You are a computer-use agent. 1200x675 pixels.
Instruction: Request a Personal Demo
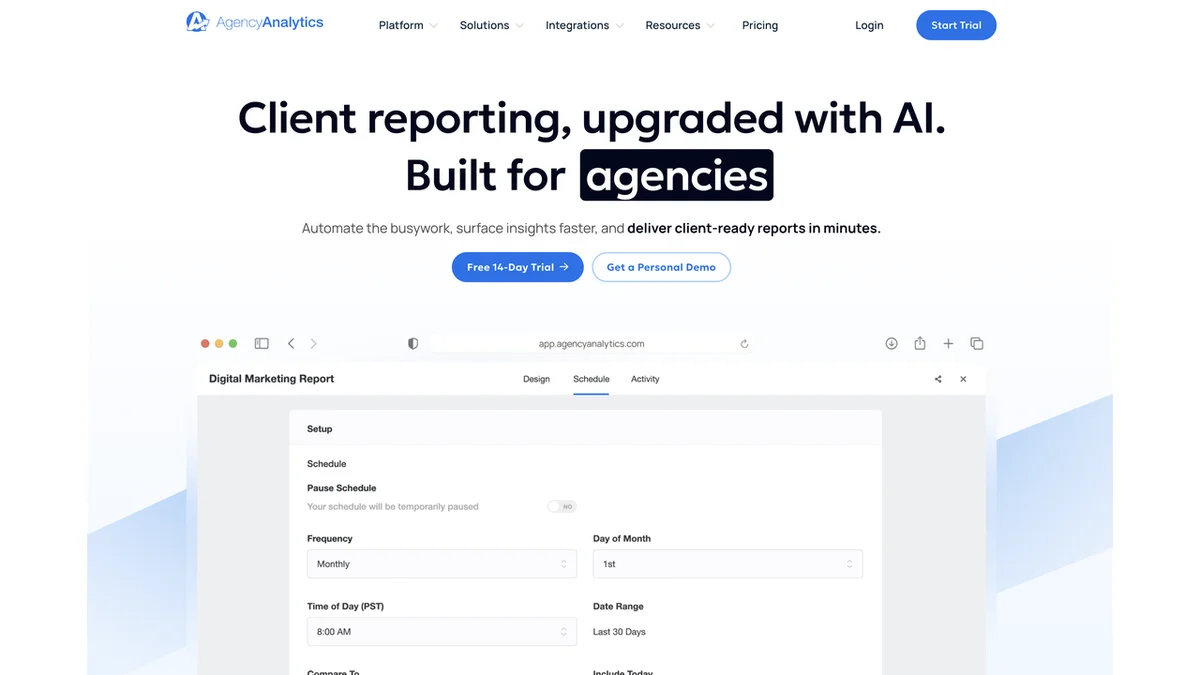coord(661,267)
